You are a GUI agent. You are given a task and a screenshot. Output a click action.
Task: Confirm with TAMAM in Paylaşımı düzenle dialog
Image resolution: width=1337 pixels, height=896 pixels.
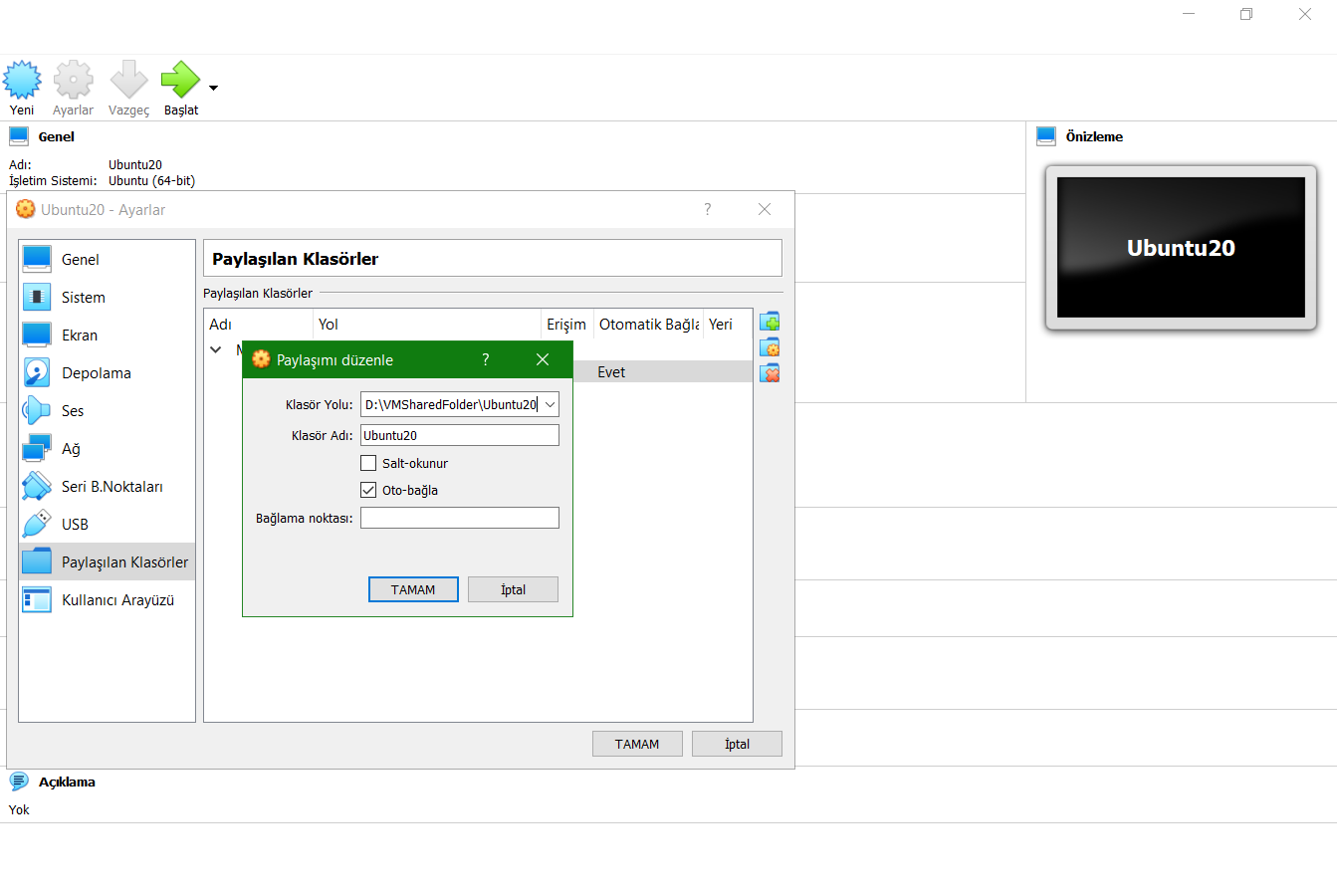pyautogui.click(x=413, y=589)
